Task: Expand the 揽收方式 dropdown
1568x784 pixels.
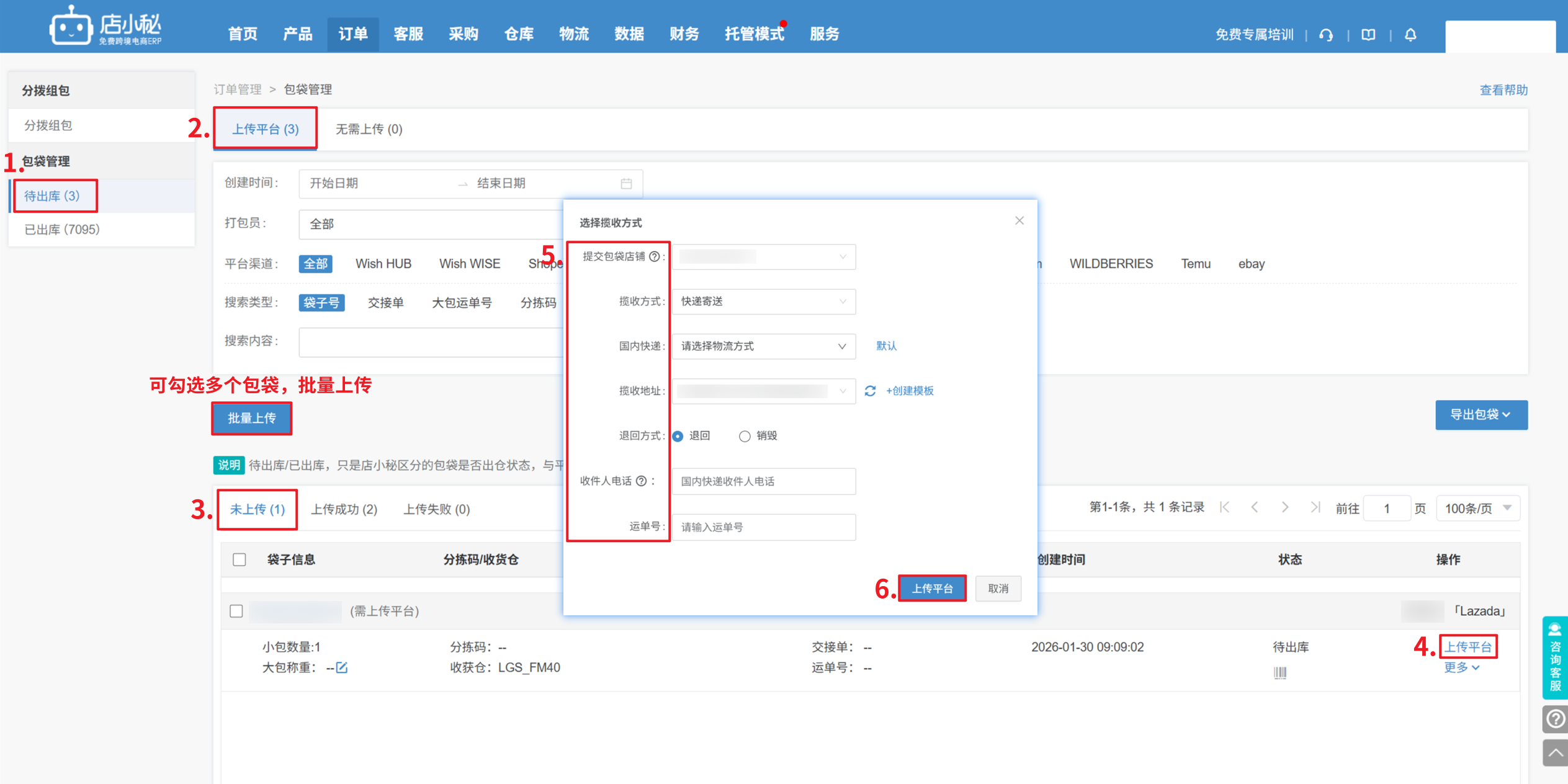Action: point(763,301)
